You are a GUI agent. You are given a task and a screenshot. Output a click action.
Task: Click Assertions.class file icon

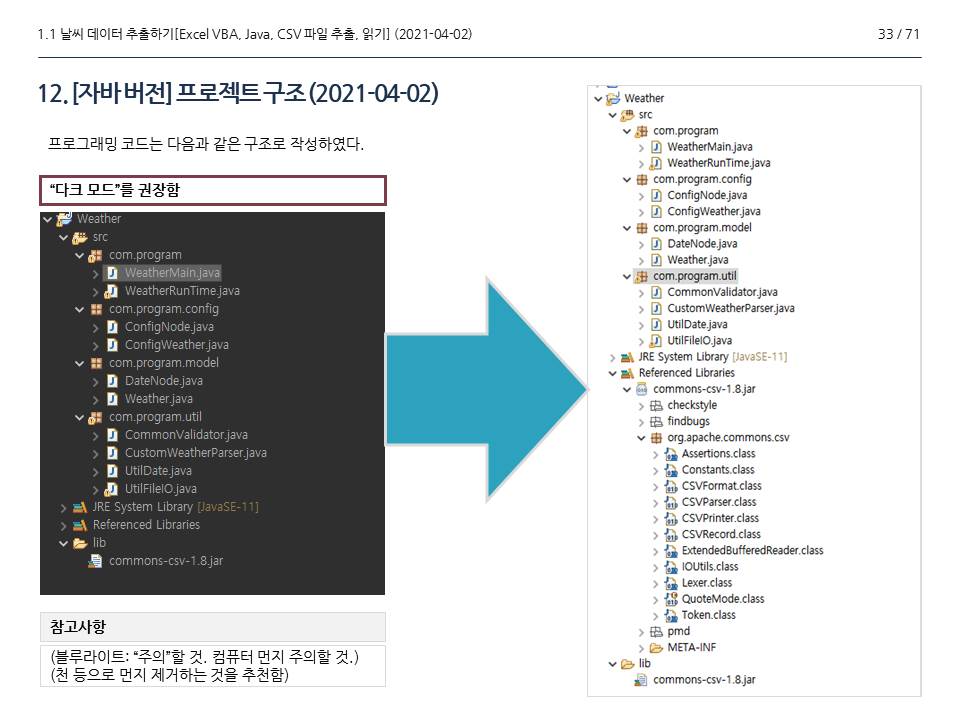[671, 454]
